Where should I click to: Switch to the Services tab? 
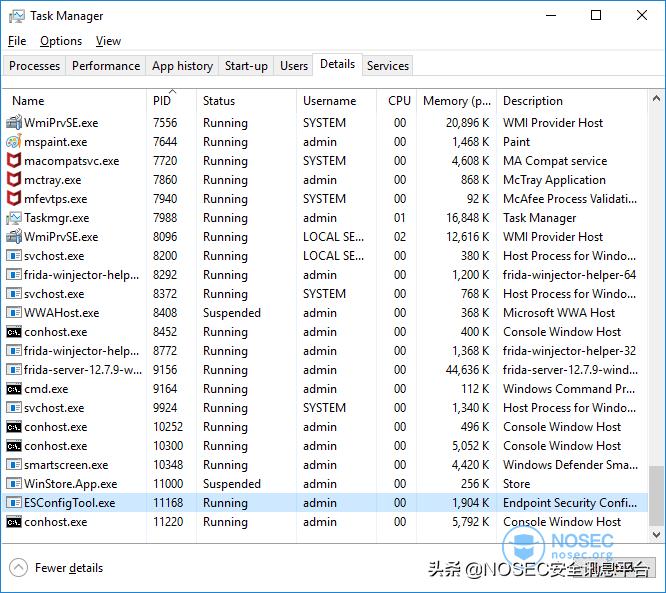[x=387, y=66]
